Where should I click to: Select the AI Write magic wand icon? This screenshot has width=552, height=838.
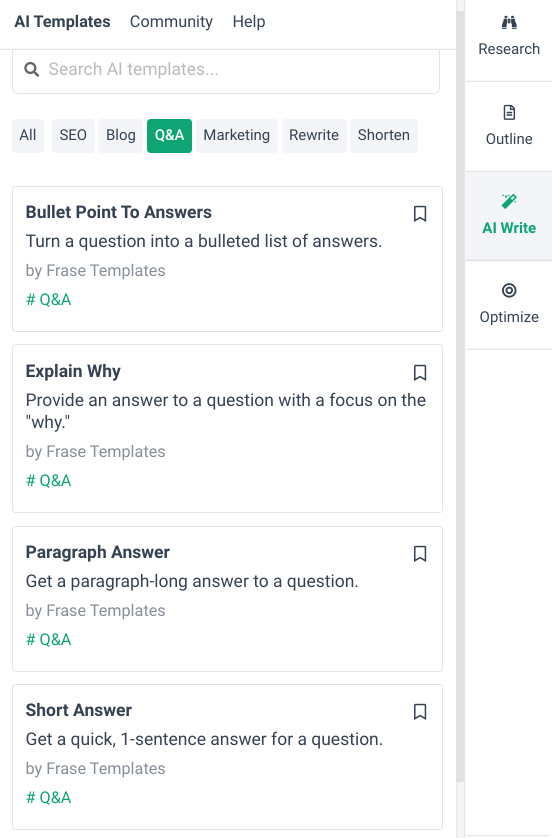[x=509, y=201]
